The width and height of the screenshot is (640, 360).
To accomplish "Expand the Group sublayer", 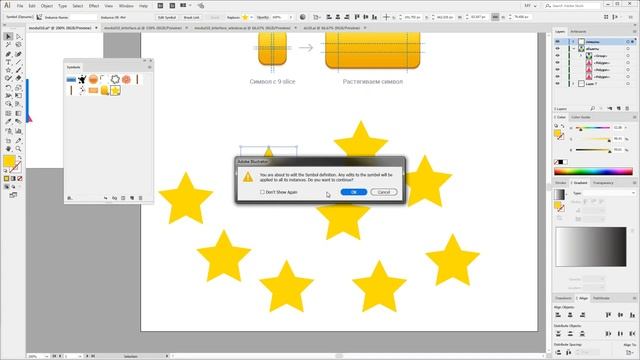I will point(581,56).
